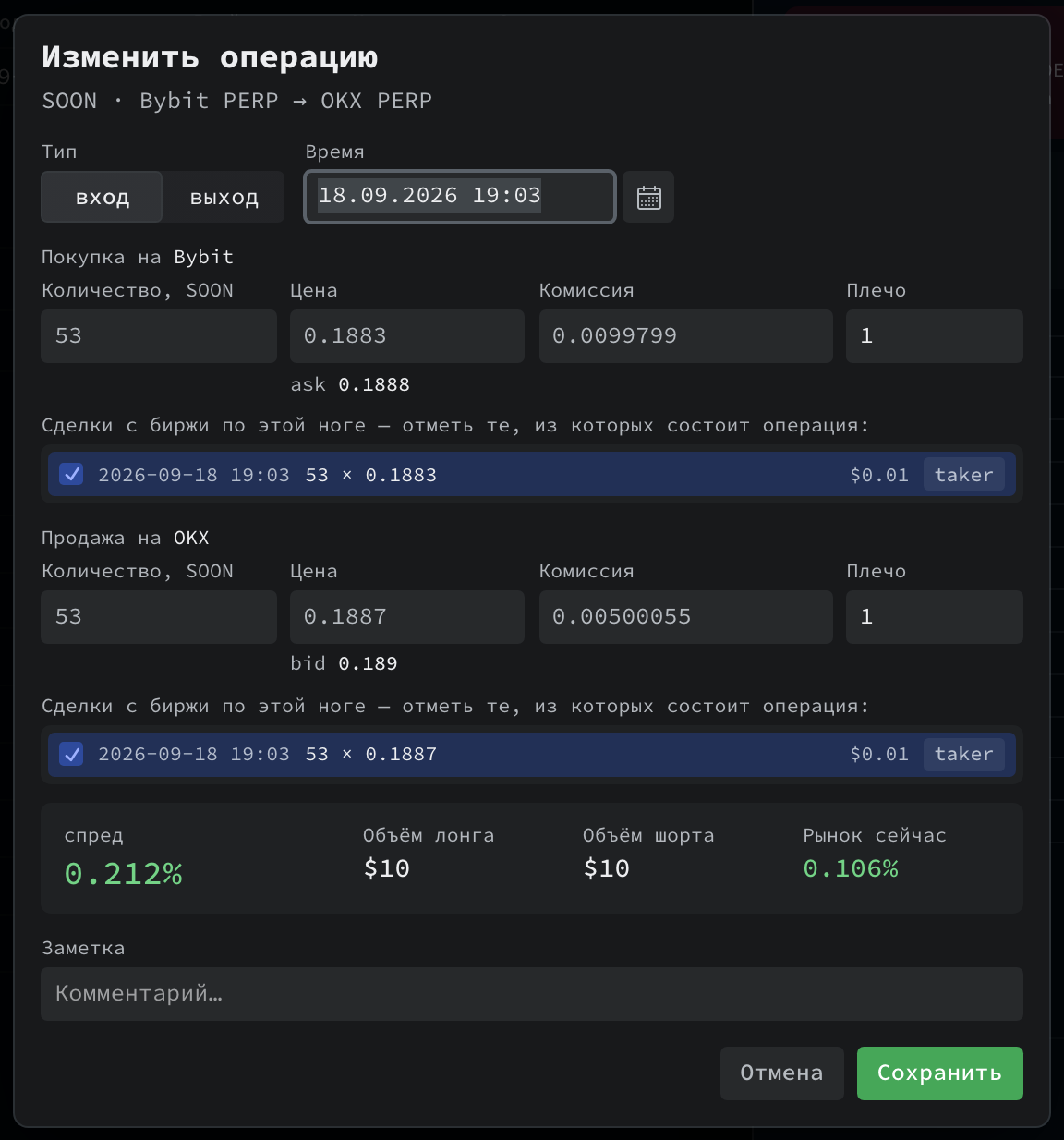
Task: Save changes with «Сохранить» button
Action: (939, 1073)
